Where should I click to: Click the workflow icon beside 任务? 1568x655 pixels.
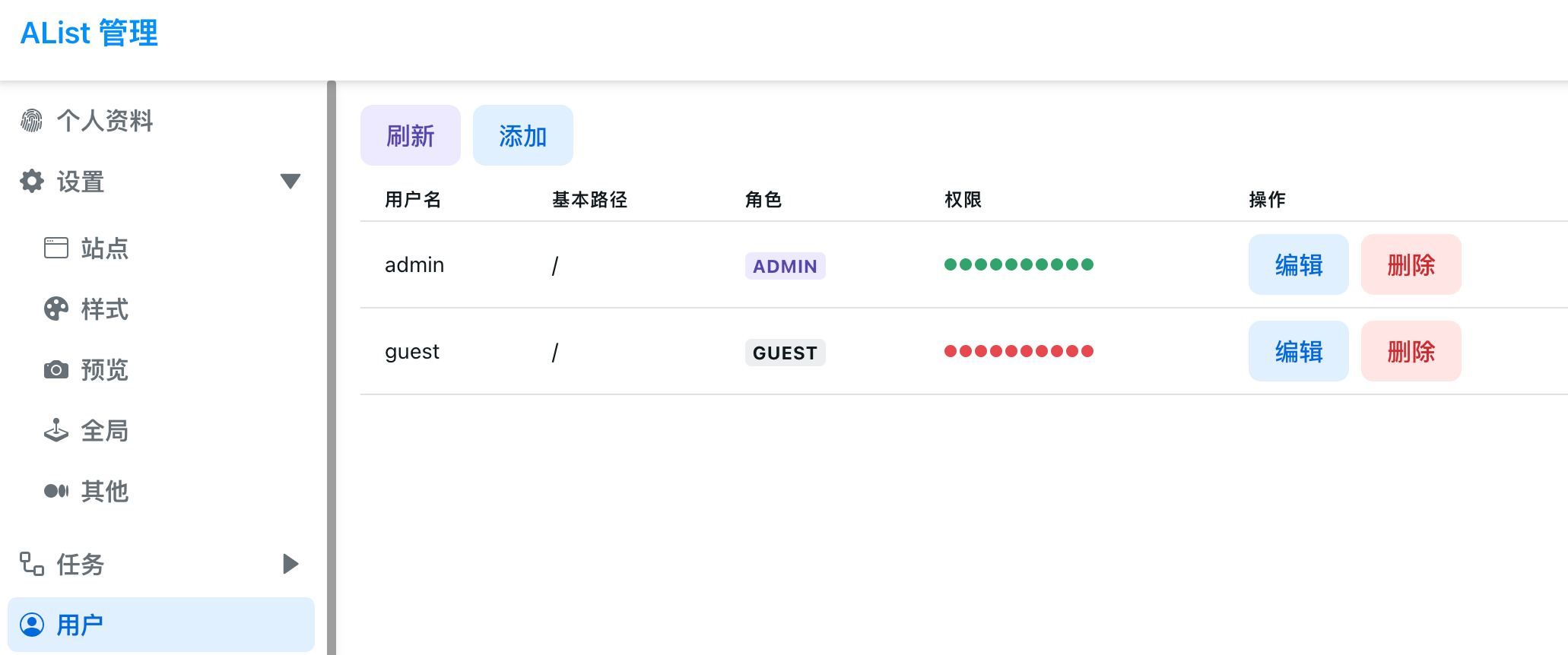[32, 564]
